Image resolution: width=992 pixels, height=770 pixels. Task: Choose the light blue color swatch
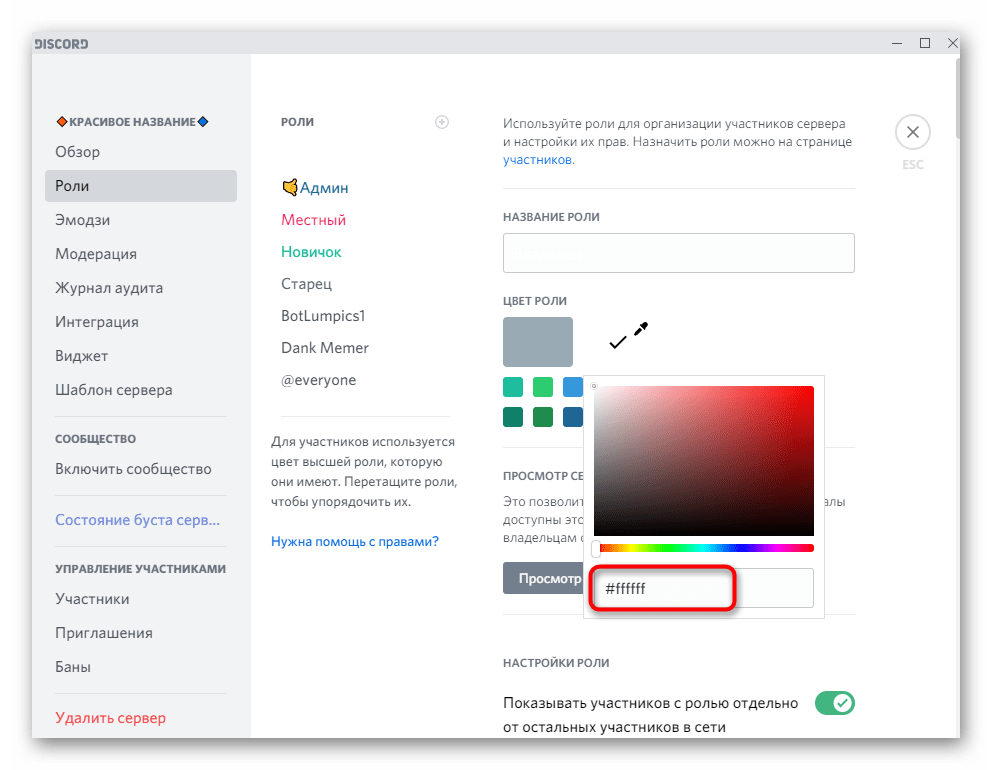tap(573, 387)
